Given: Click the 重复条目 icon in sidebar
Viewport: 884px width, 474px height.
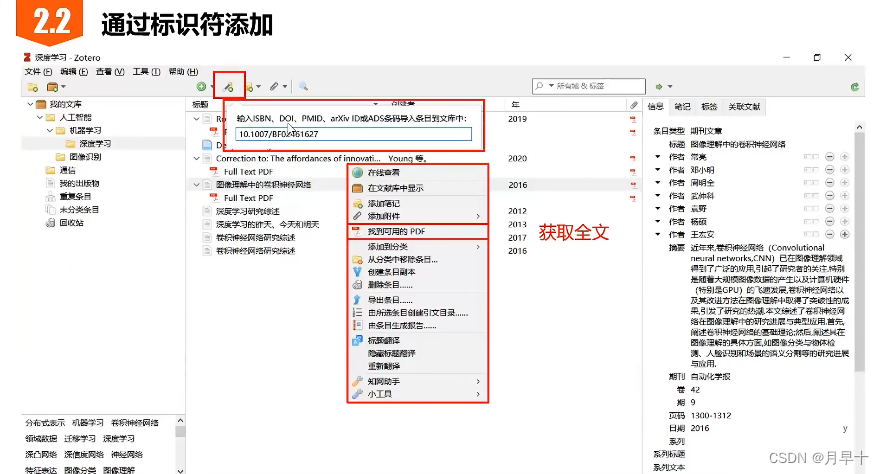Looking at the screenshot, I should click(x=50, y=197).
